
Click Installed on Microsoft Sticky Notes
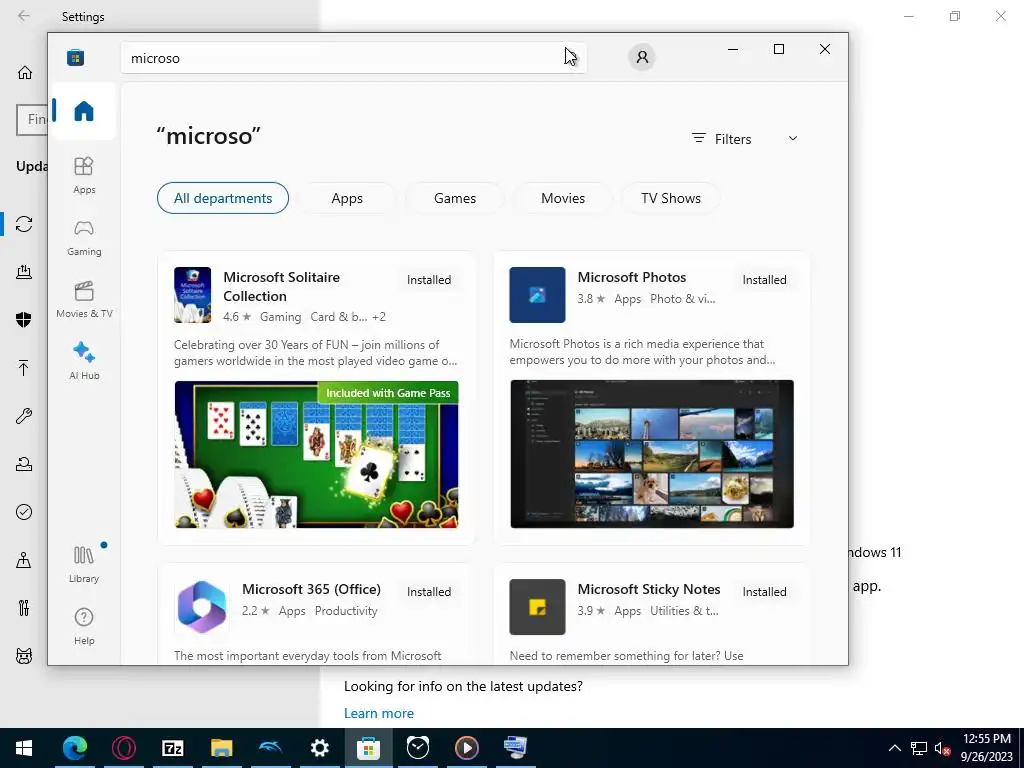click(x=764, y=592)
